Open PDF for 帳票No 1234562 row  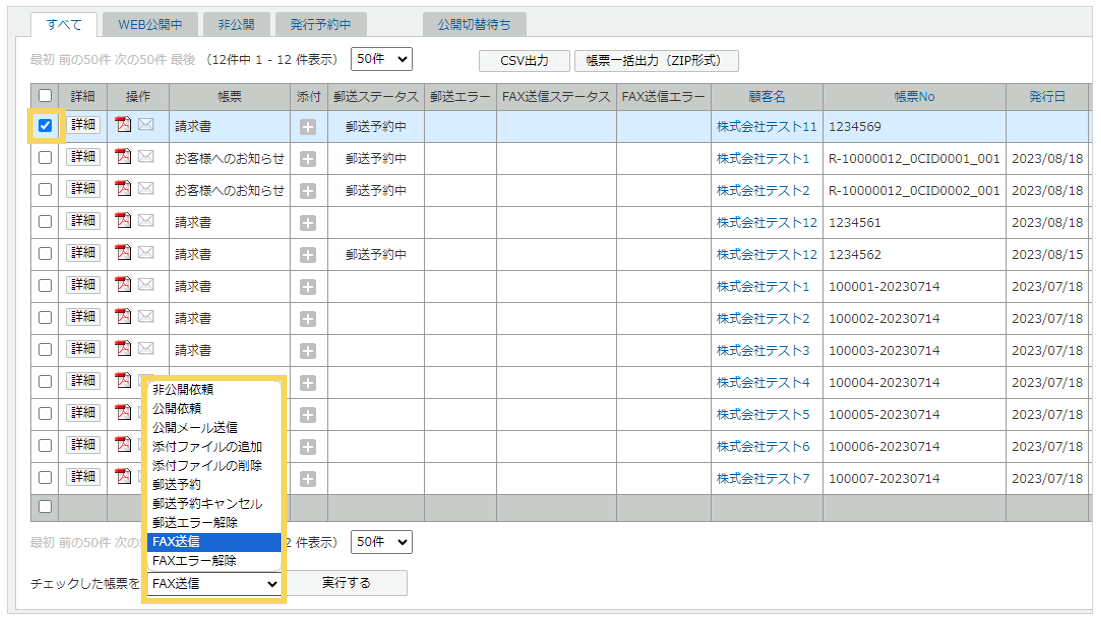click(124, 254)
